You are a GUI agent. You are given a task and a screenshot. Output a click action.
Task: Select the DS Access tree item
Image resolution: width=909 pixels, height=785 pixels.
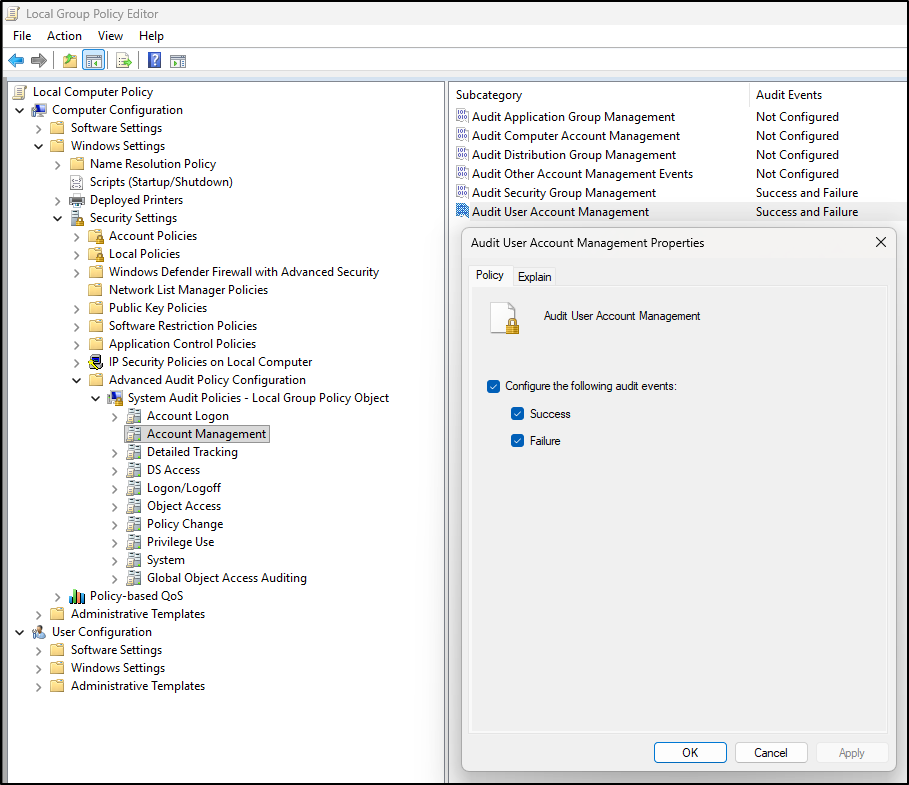pos(173,470)
